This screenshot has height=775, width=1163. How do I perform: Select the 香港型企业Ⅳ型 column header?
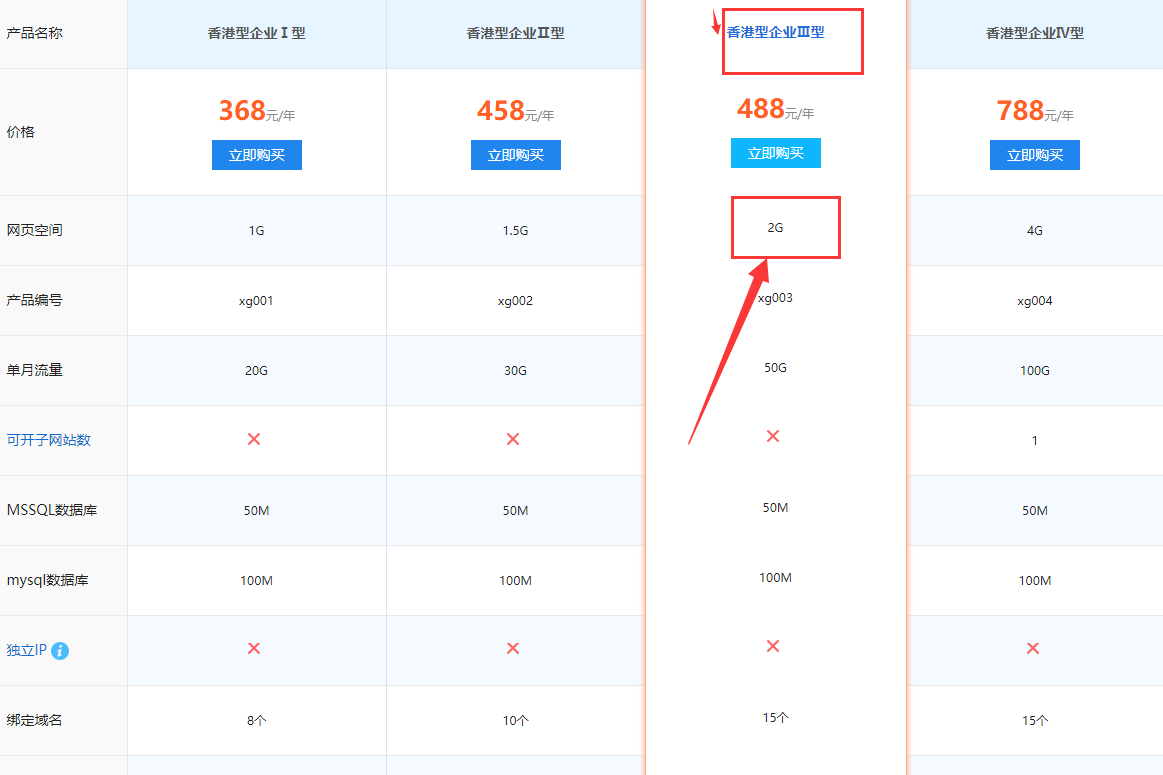click(x=1035, y=33)
